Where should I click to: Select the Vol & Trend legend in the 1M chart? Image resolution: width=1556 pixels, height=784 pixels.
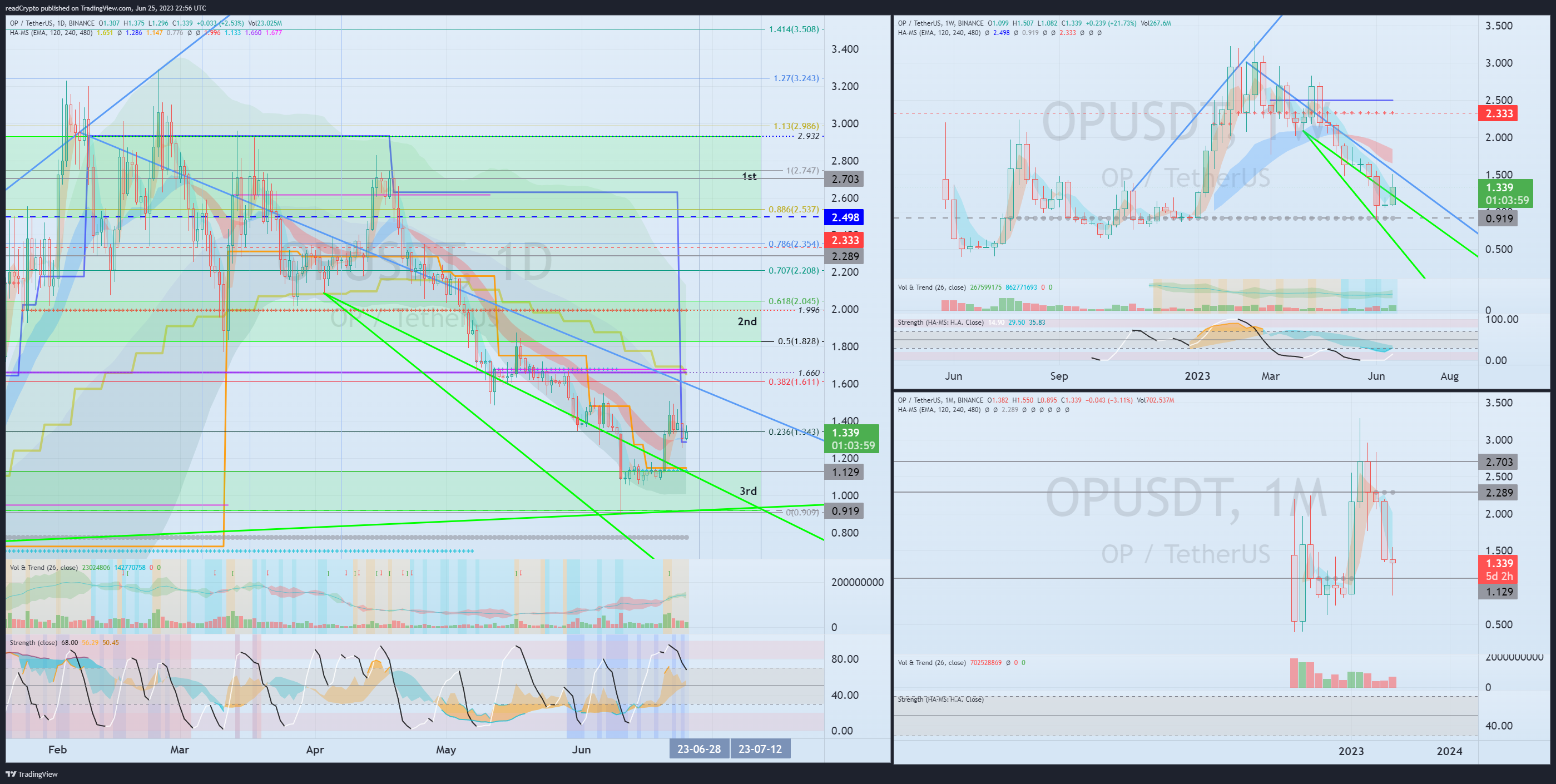pyautogui.click(x=931, y=663)
